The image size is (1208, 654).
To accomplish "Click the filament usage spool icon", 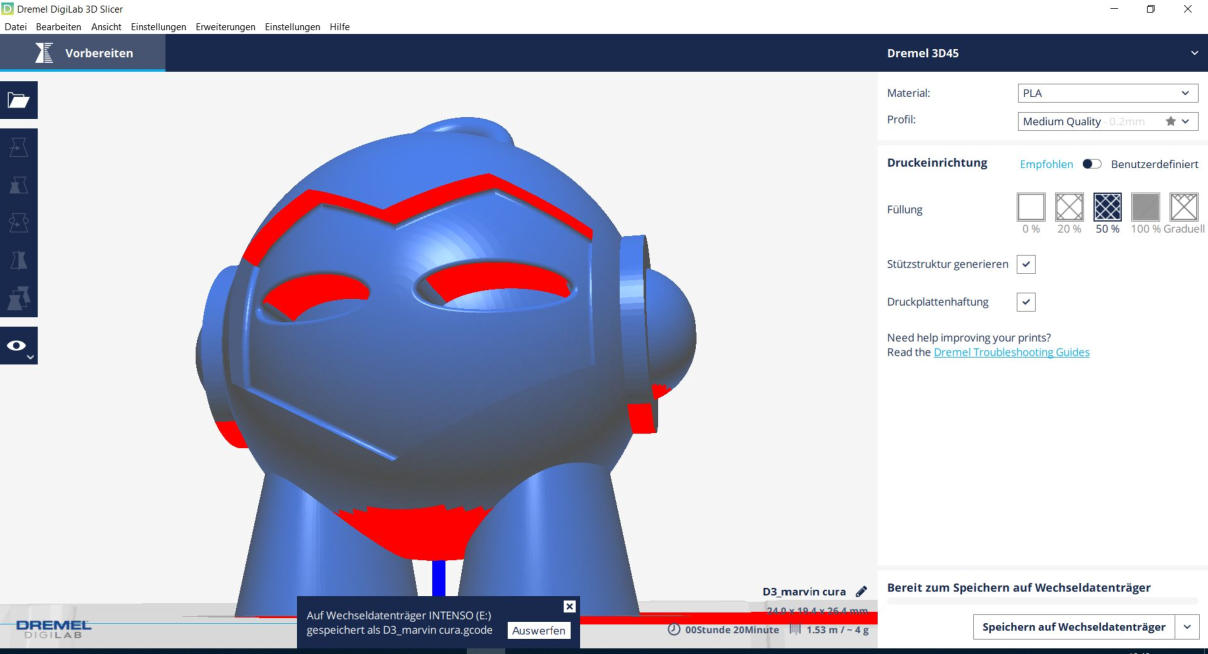I will pos(796,629).
